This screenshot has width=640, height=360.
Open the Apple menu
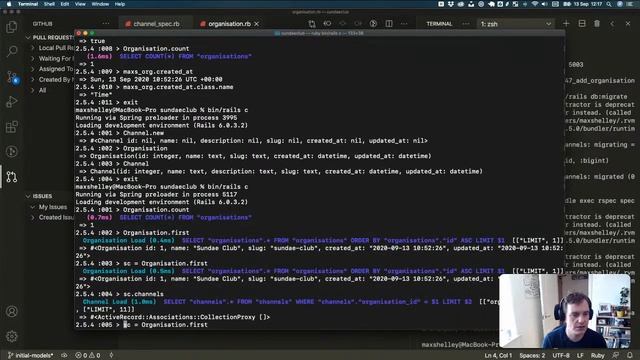[8, 4]
